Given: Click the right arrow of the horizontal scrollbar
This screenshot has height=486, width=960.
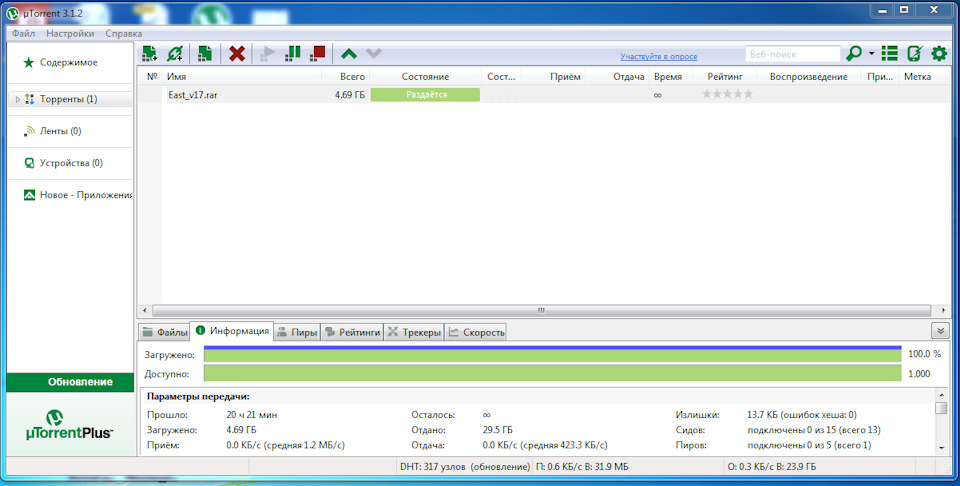Looking at the screenshot, I should [x=943, y=310].
